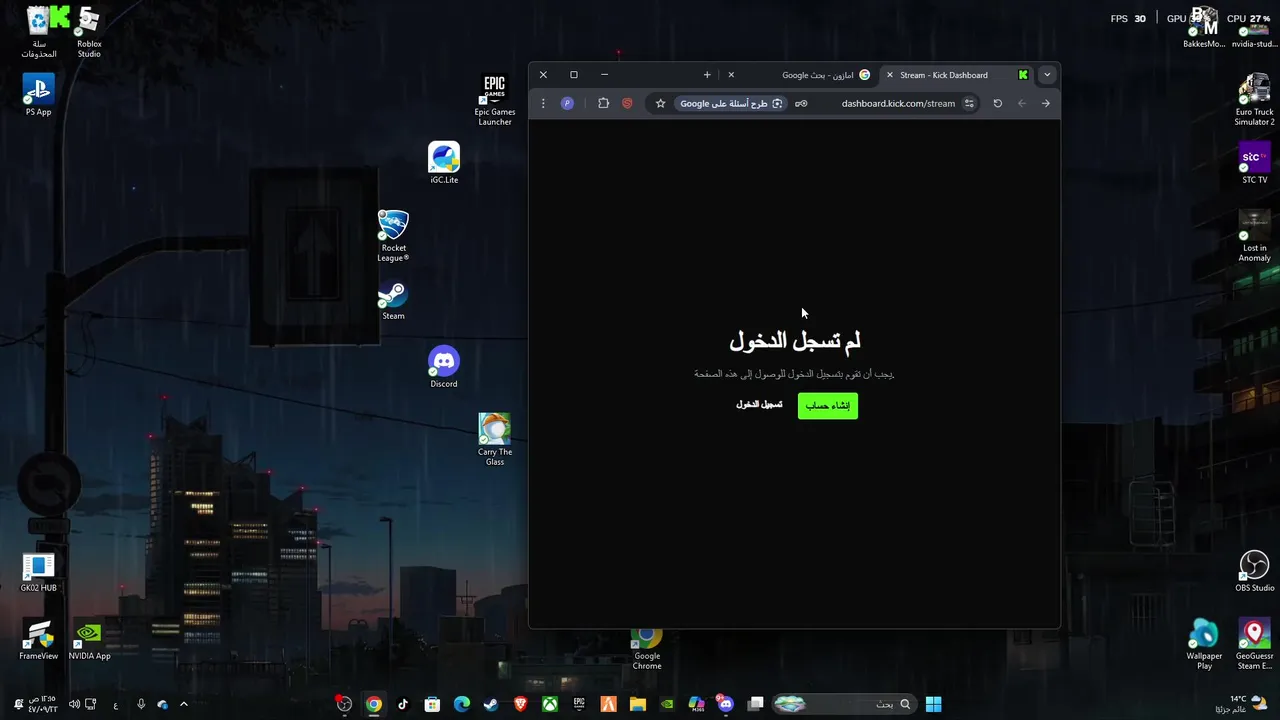
Task: Show hidden system tray icons
Action: pos(183,704)
